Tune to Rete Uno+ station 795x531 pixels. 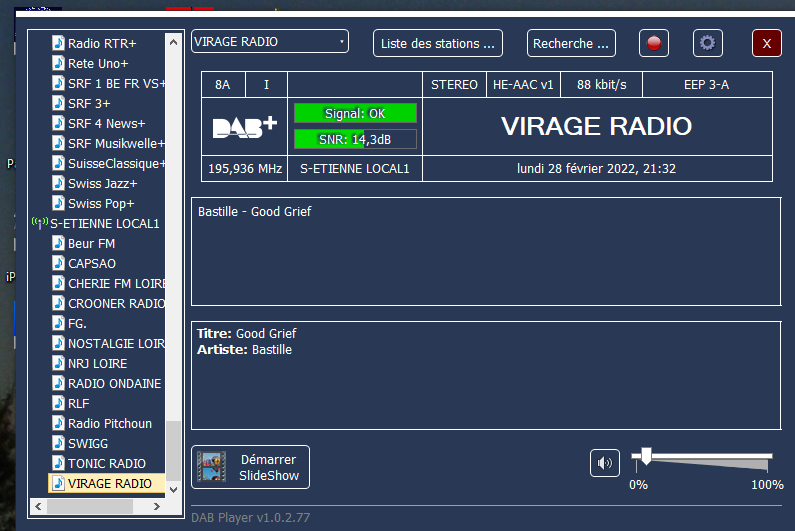tap(98, 63)
